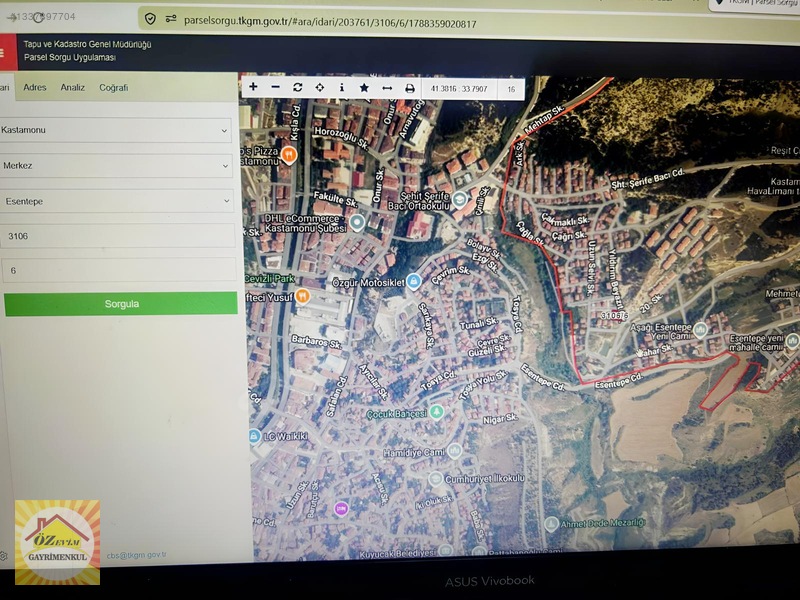This screenshot has height=600, width=800.
Task: Click Aşağı Esentepe Yeni Cami marker
Action: (700, 330)
